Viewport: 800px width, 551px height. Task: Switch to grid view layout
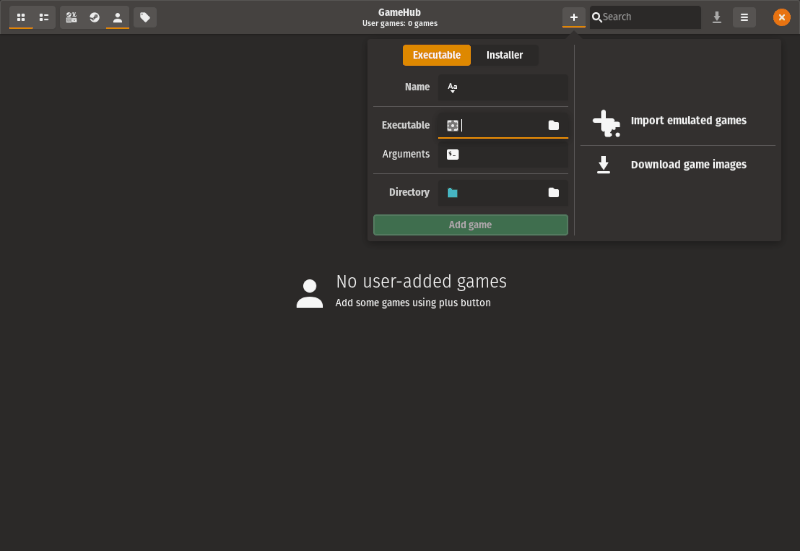click(x=21, y=17)
